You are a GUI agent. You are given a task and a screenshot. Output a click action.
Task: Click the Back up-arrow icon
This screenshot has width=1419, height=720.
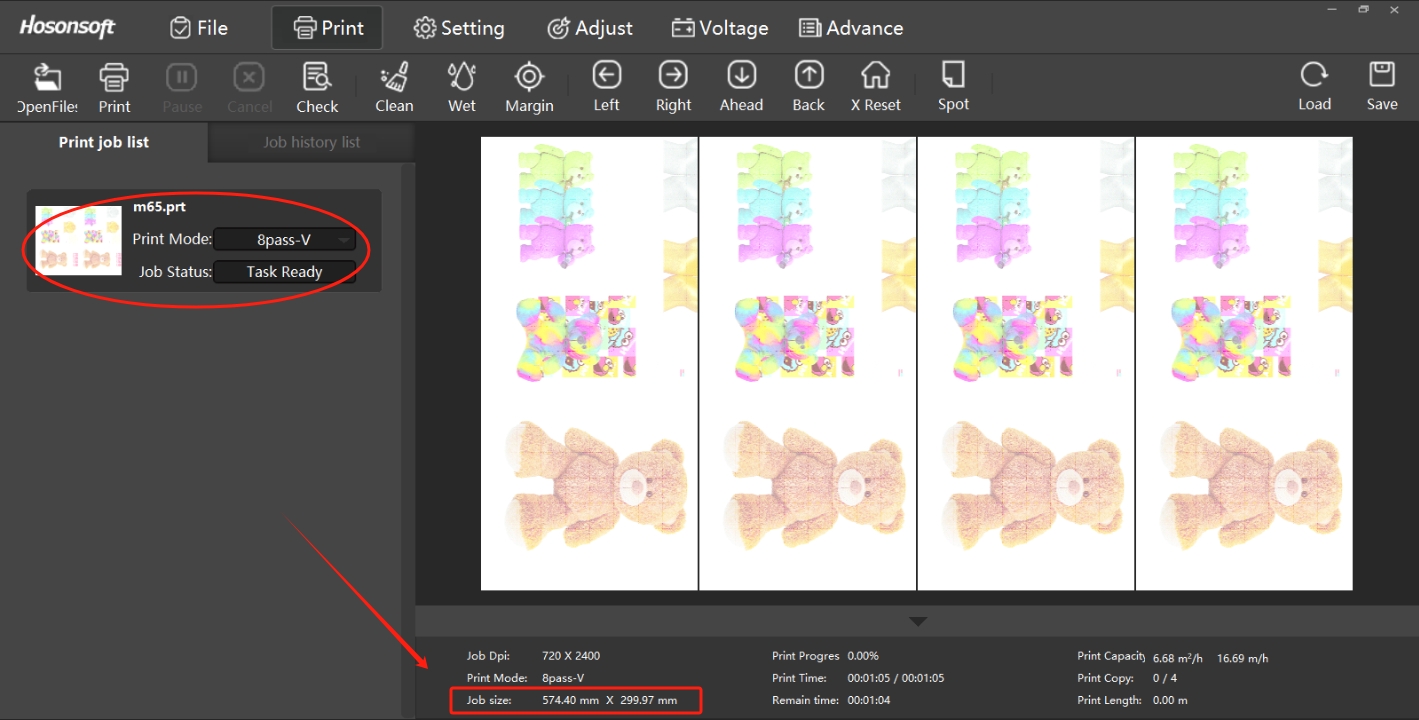tap(808, 76)
